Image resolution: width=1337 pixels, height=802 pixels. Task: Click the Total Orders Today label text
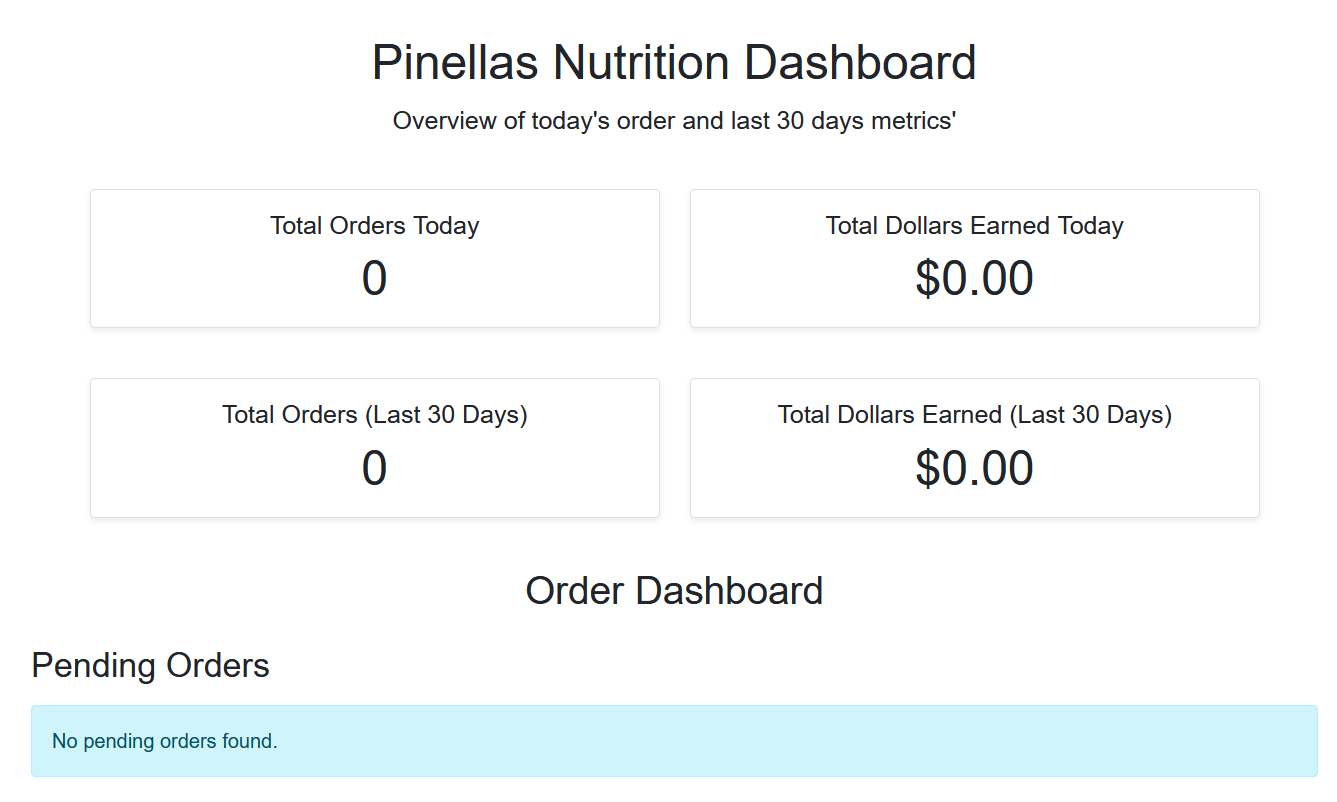coord(374,225)
